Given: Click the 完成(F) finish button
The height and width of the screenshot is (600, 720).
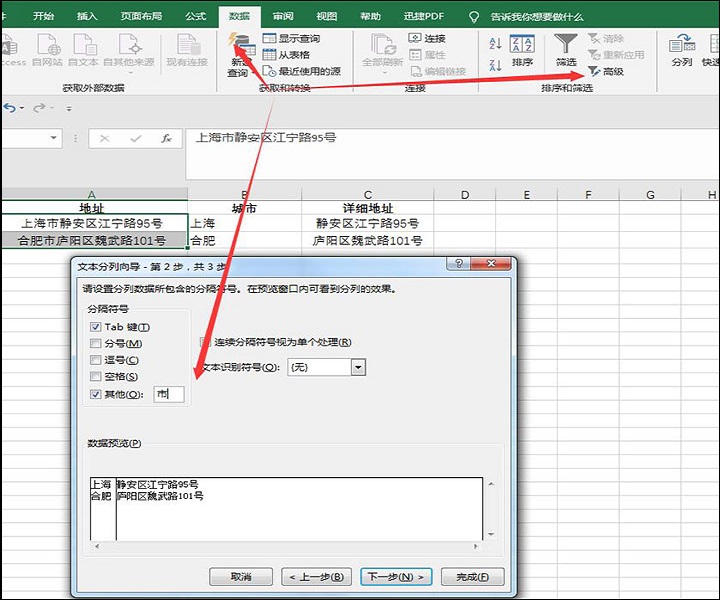Looking at the screenshot, I should [x=472, y=577].
